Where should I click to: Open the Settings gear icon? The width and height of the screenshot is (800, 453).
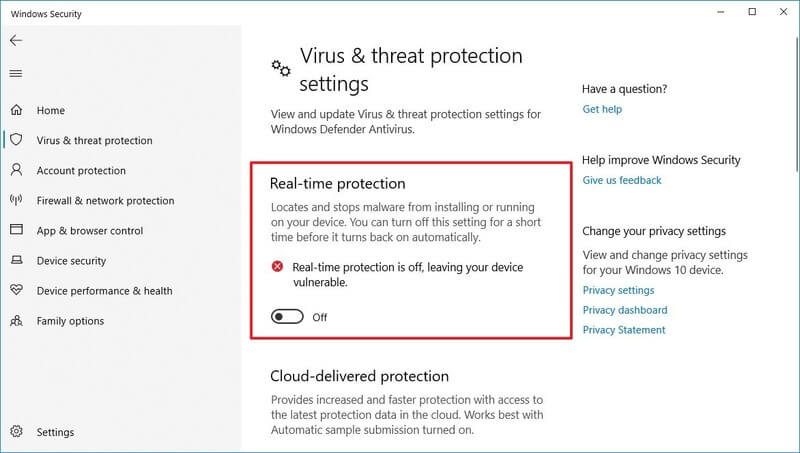pyautogui.click(x=16, y=432)
